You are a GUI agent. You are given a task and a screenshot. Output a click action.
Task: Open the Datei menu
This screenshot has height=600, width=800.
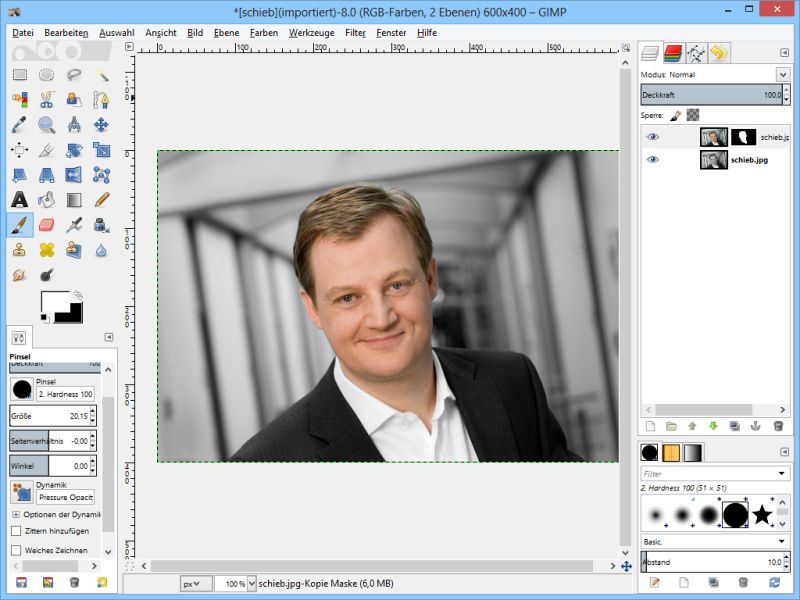pyautogui.click(x=23, y=33)
